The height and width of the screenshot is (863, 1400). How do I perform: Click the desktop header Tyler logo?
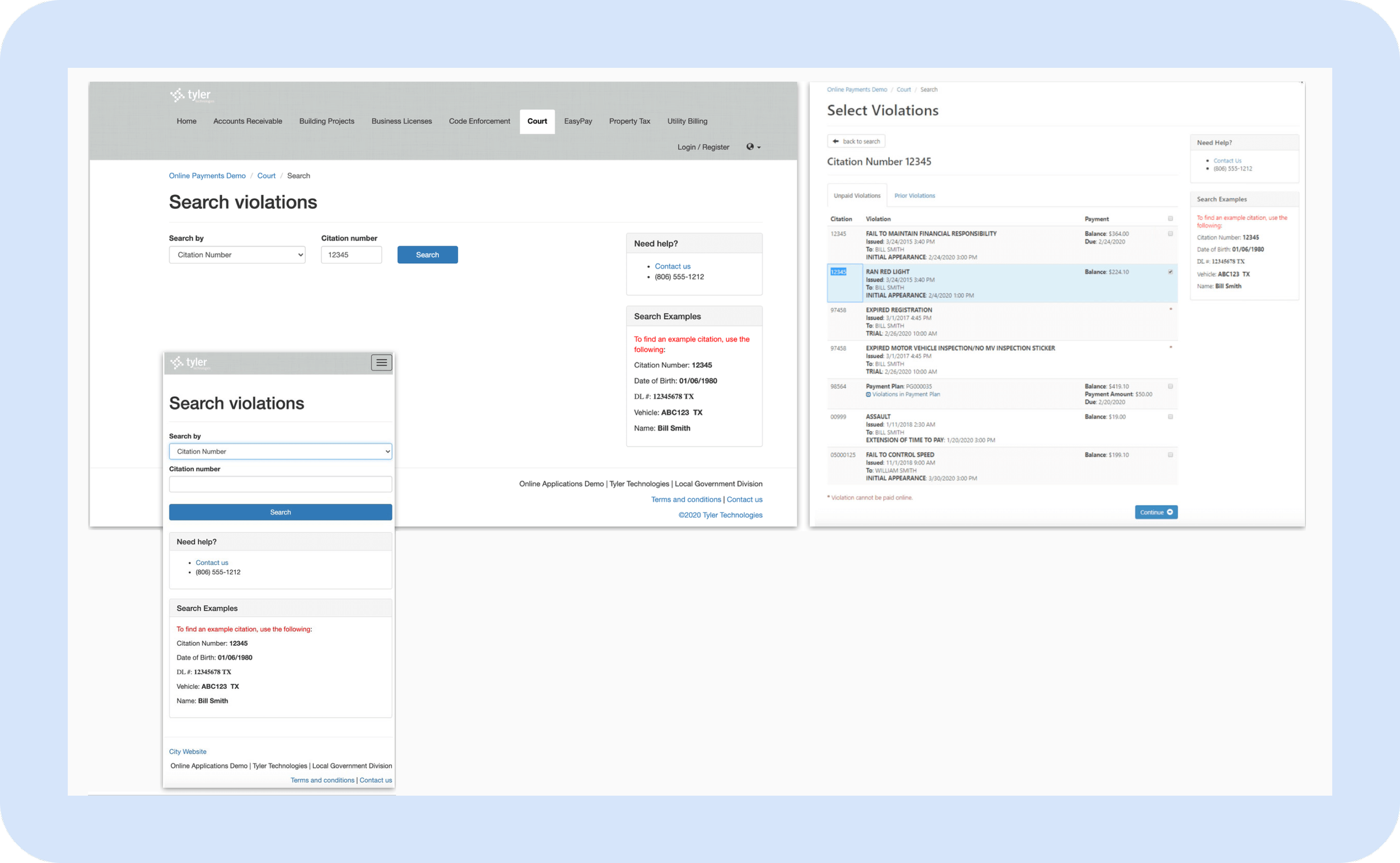tap(191, 95)
